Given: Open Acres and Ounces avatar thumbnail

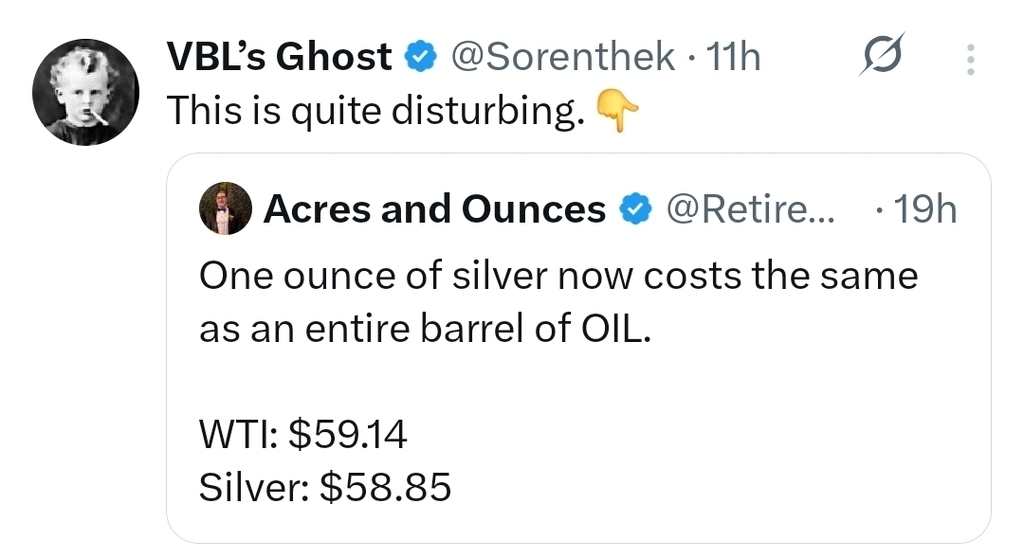Looking at the screenshot, I should [x=225, y=209].
